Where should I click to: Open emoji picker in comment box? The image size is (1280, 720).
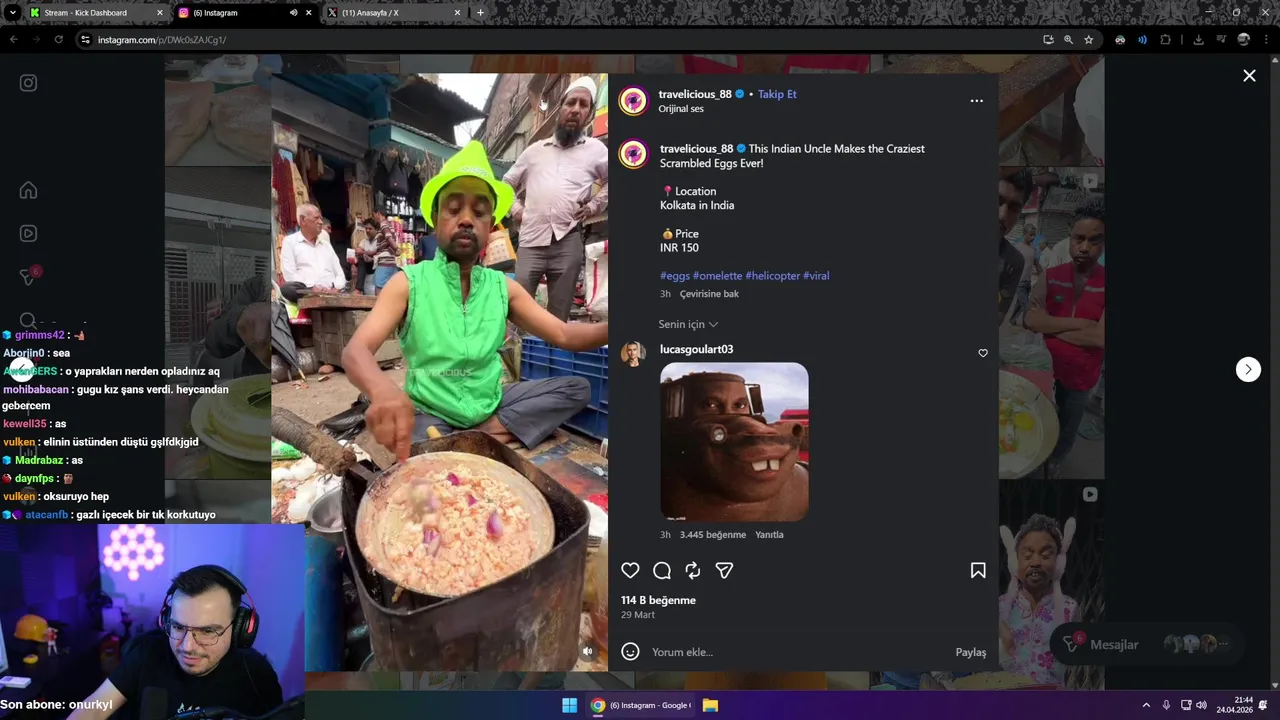(630, 652)
